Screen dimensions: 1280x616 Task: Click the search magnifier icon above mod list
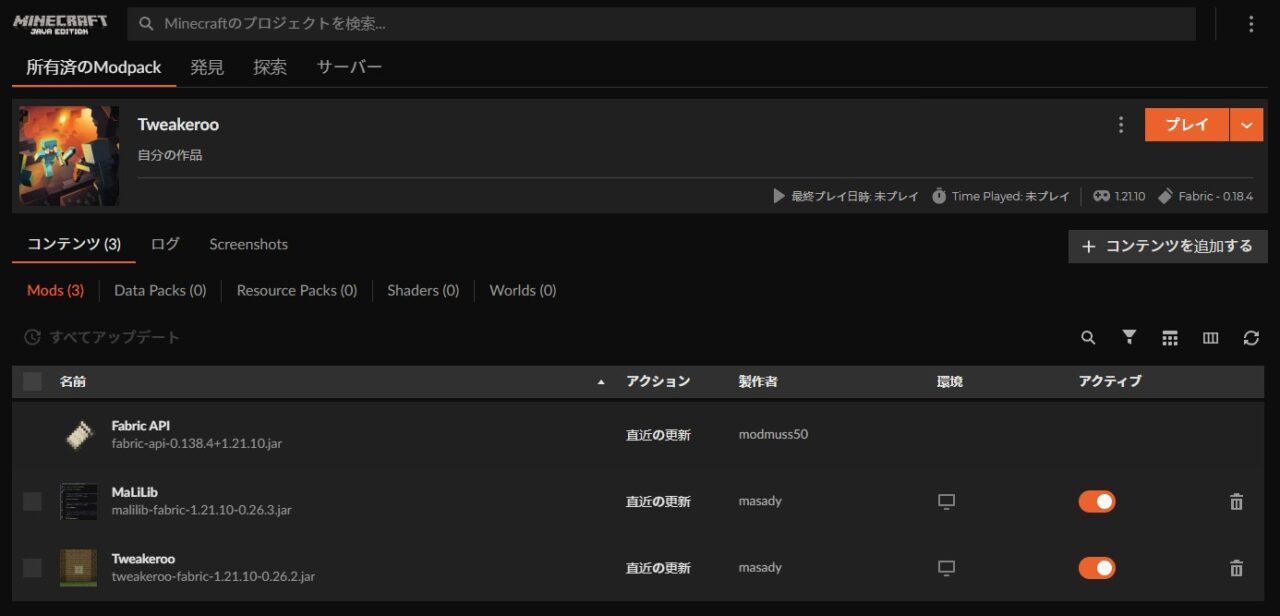coord(1088,338)
